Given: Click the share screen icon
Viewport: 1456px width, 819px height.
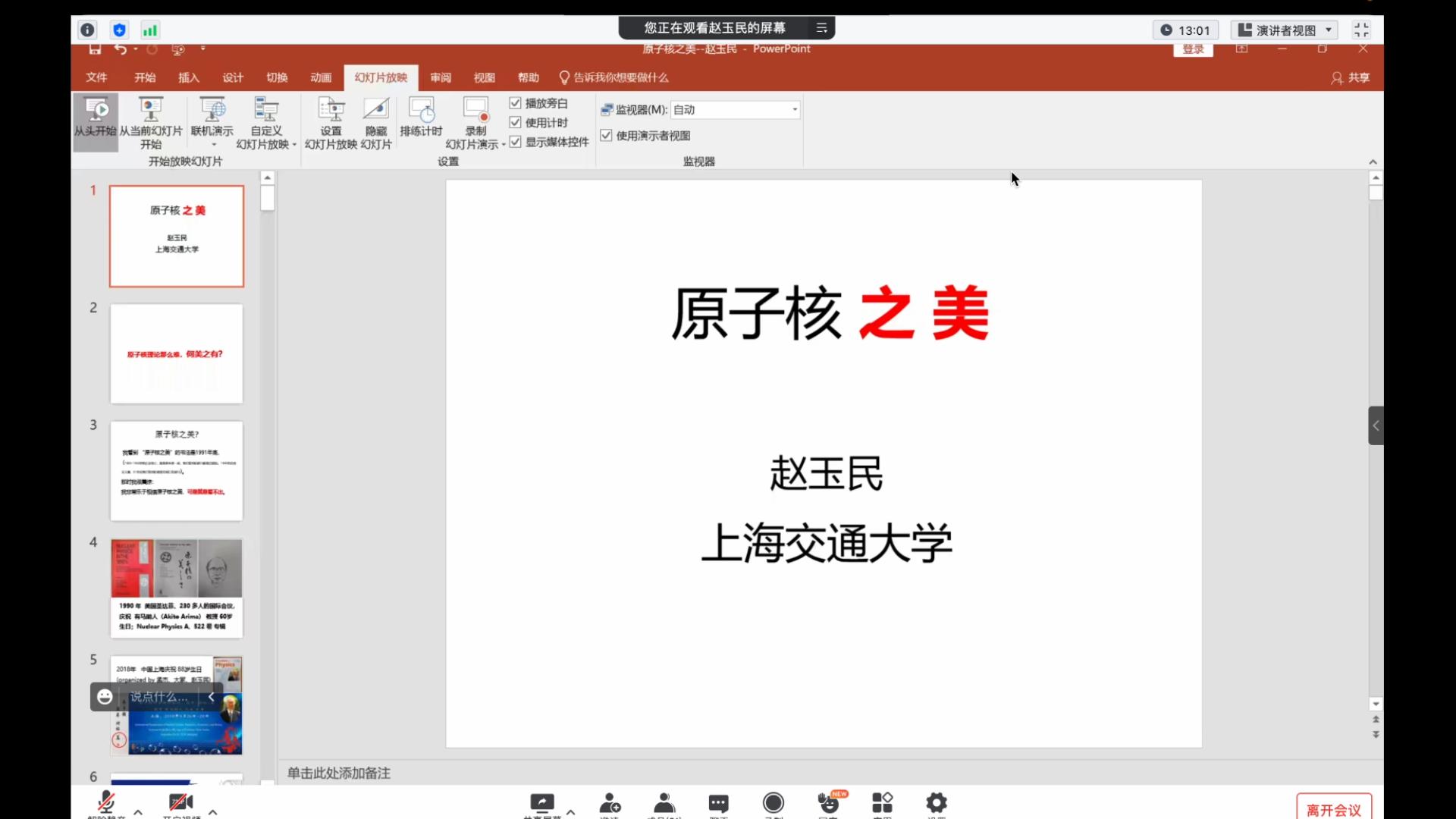Looking at the screenshot, I should (x=542, y=802).
